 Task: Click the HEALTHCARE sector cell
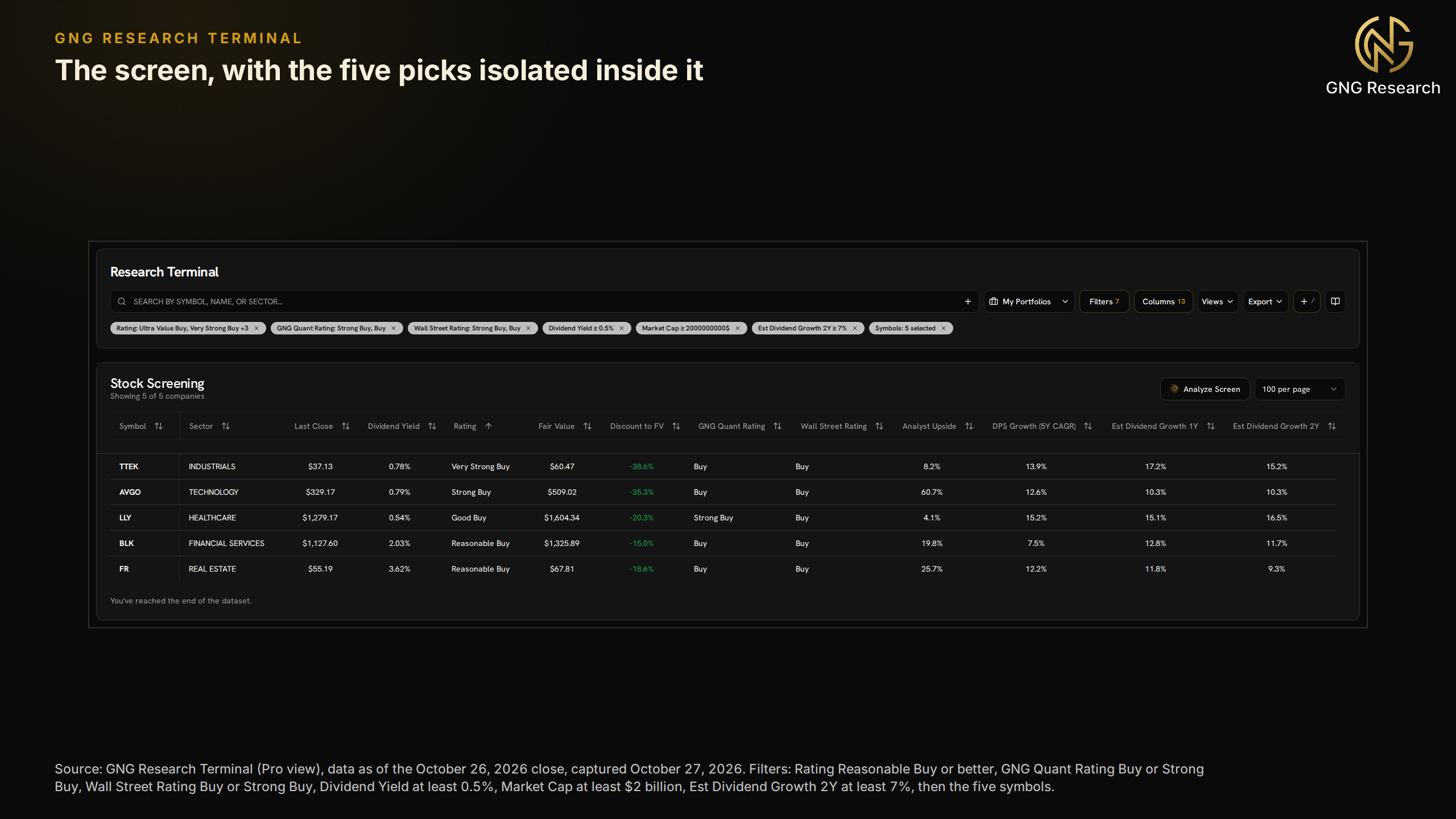[x=212, y=518]
